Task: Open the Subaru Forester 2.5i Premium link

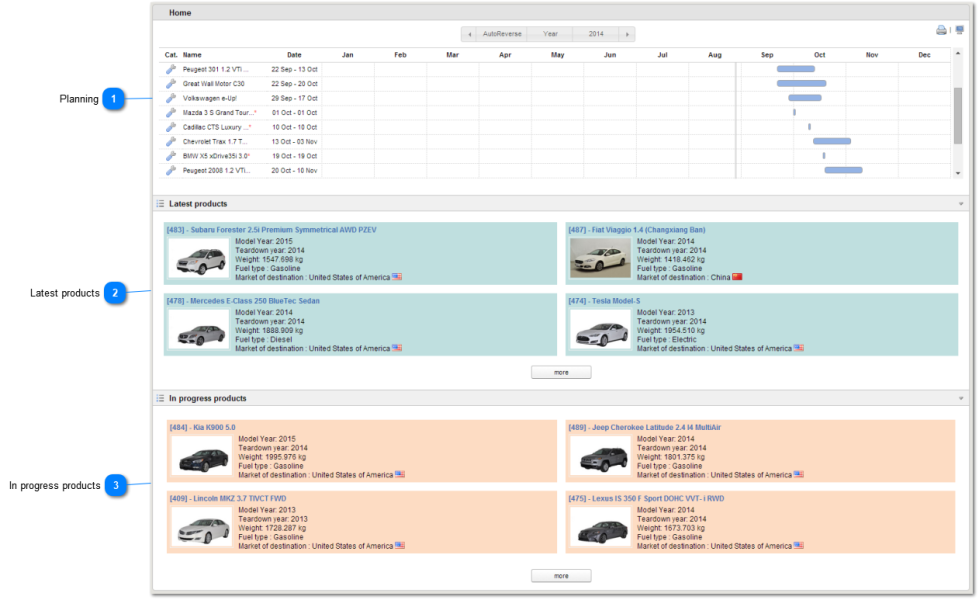Action: coord(272,230)
